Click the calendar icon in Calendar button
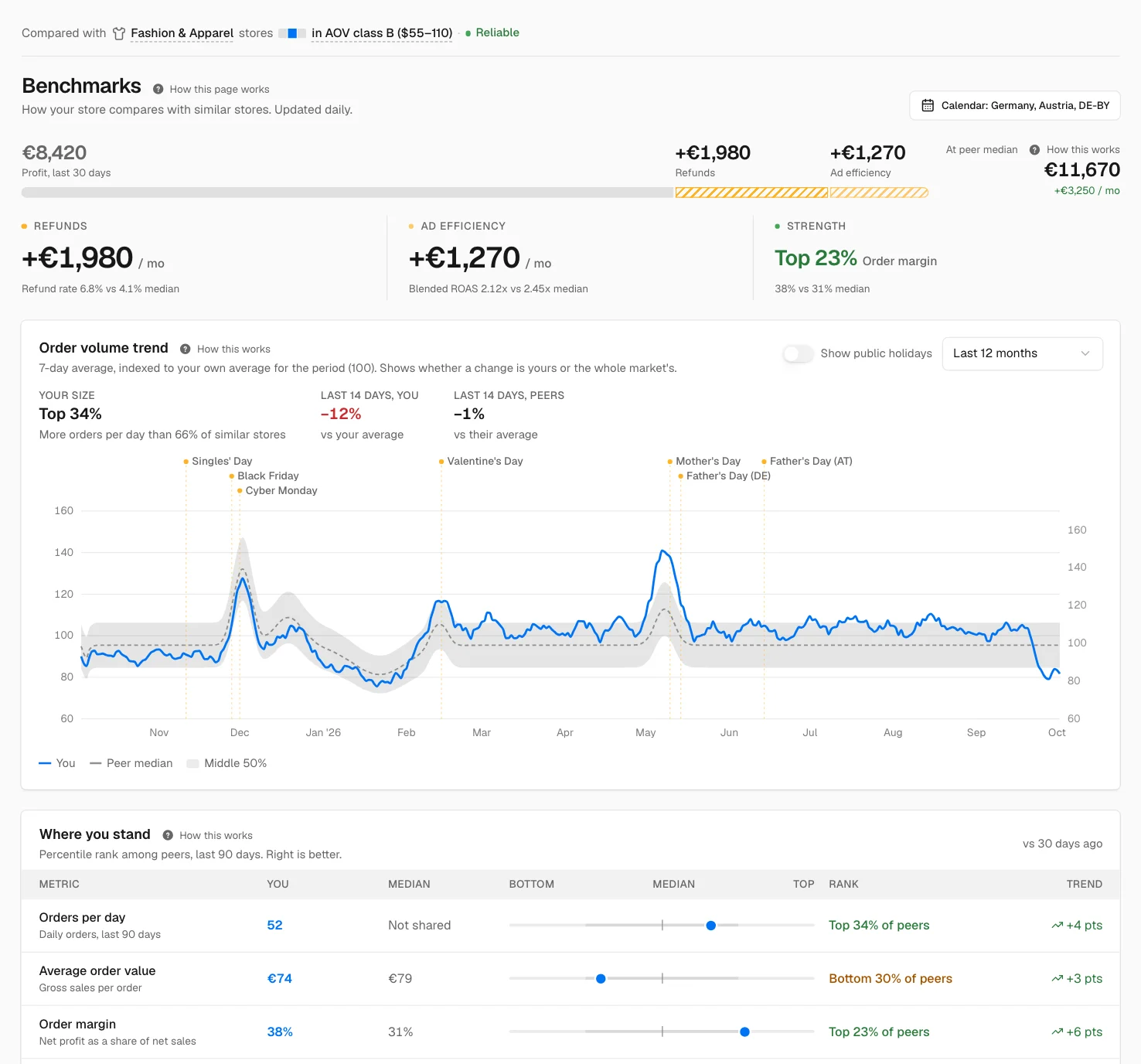 (928, 105)
